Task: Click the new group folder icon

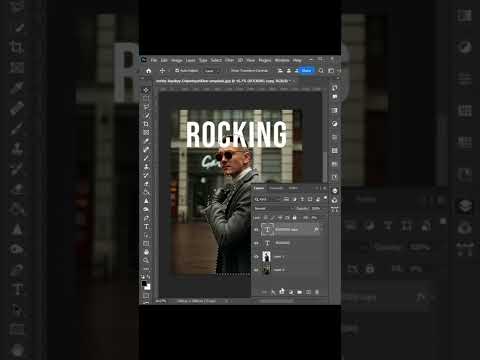Action: tap(300, 292)
